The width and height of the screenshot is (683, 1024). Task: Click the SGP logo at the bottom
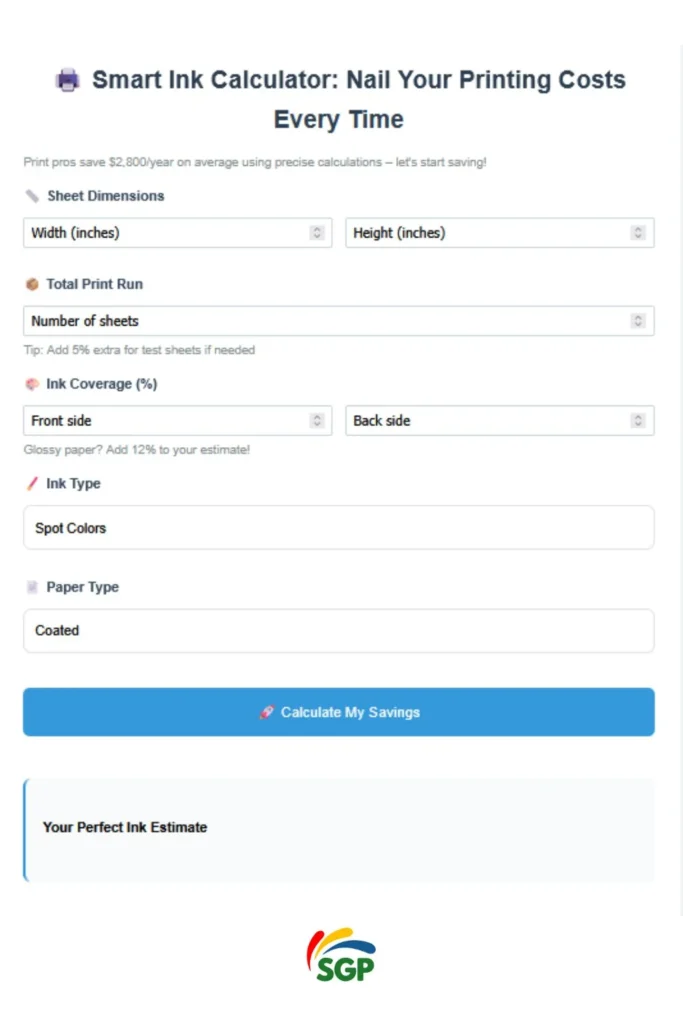pyautogui.click(x=340, y=954)
